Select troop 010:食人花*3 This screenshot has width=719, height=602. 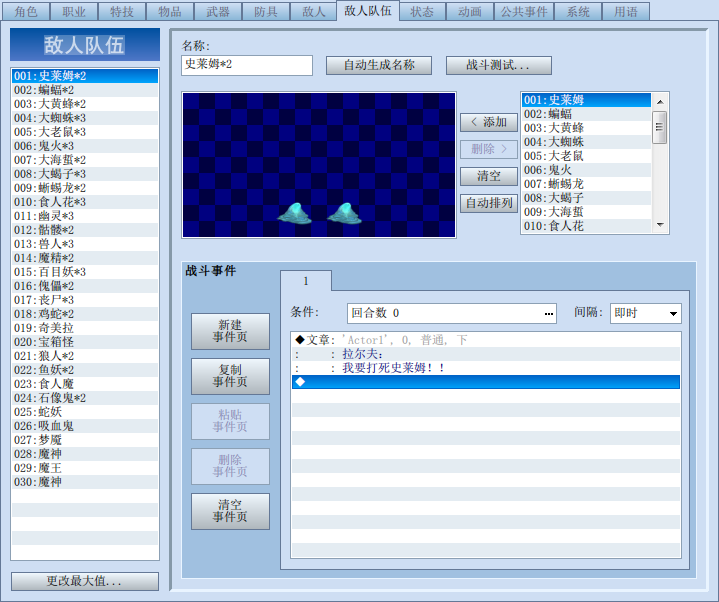pos(85,202)
